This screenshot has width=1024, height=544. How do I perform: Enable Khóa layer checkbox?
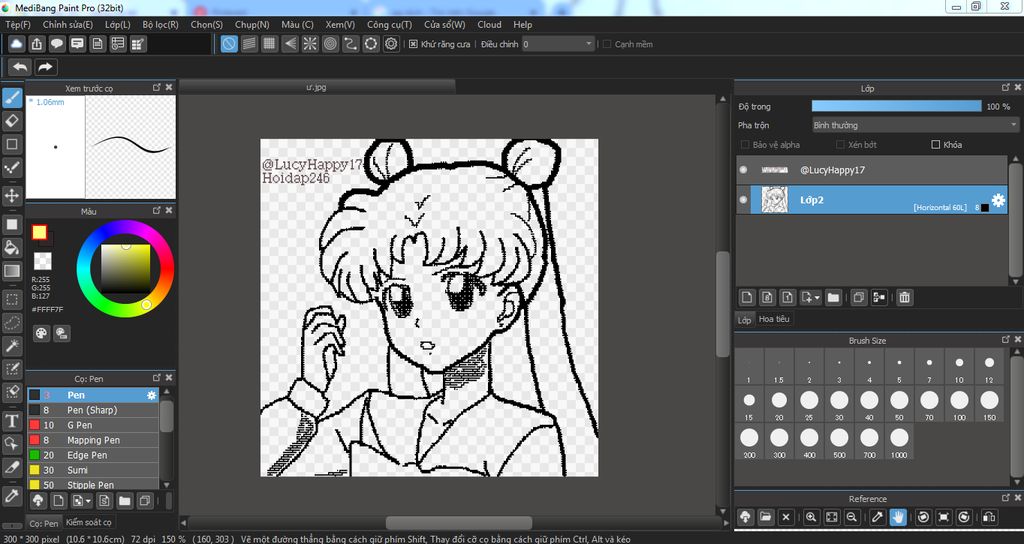coord(936,145)
